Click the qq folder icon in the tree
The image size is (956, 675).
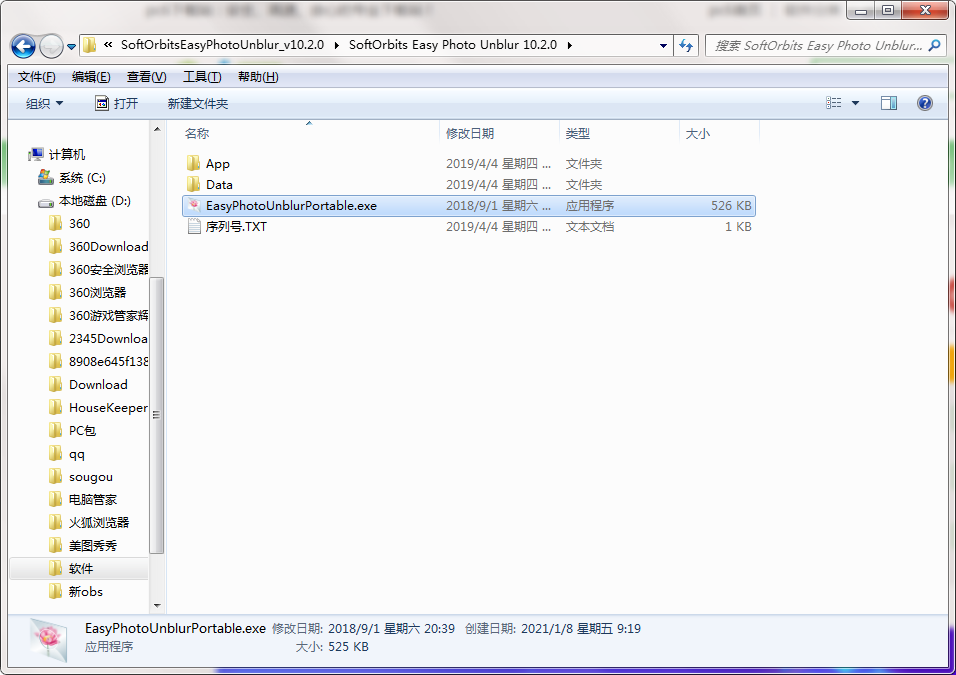(x=55, y=454)
